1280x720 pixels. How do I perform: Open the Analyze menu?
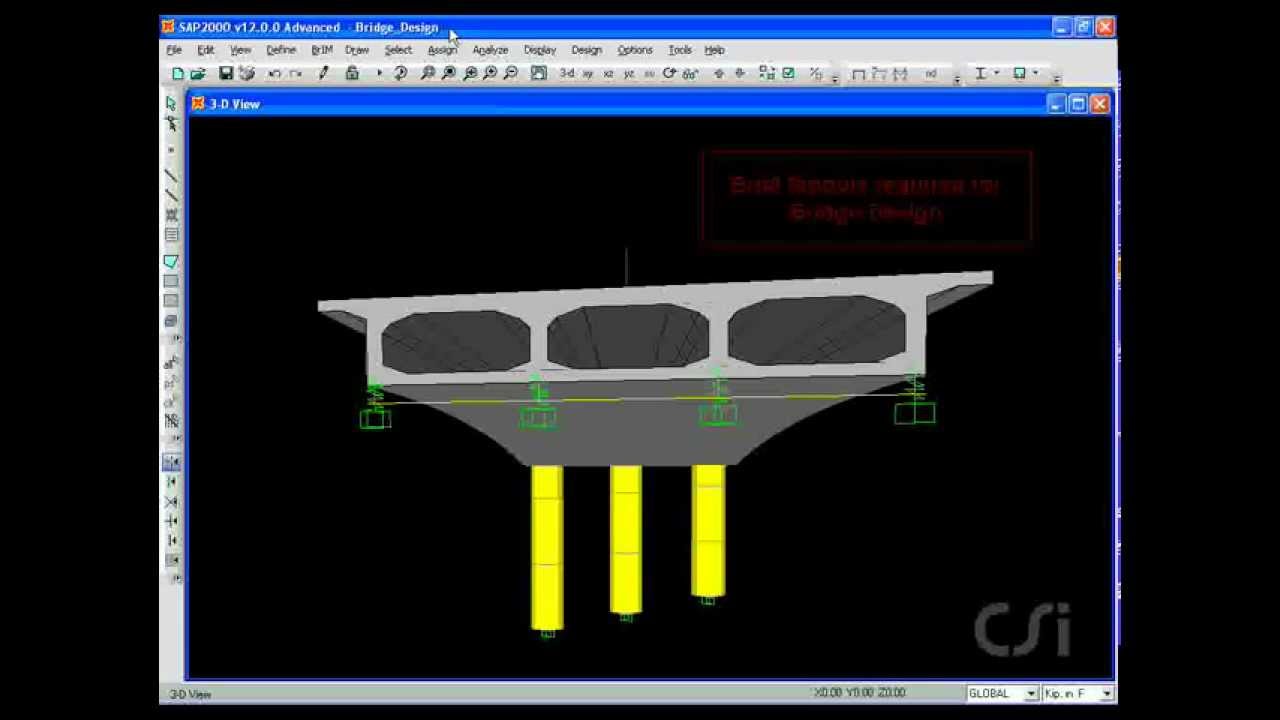click(x=490, y=50)
